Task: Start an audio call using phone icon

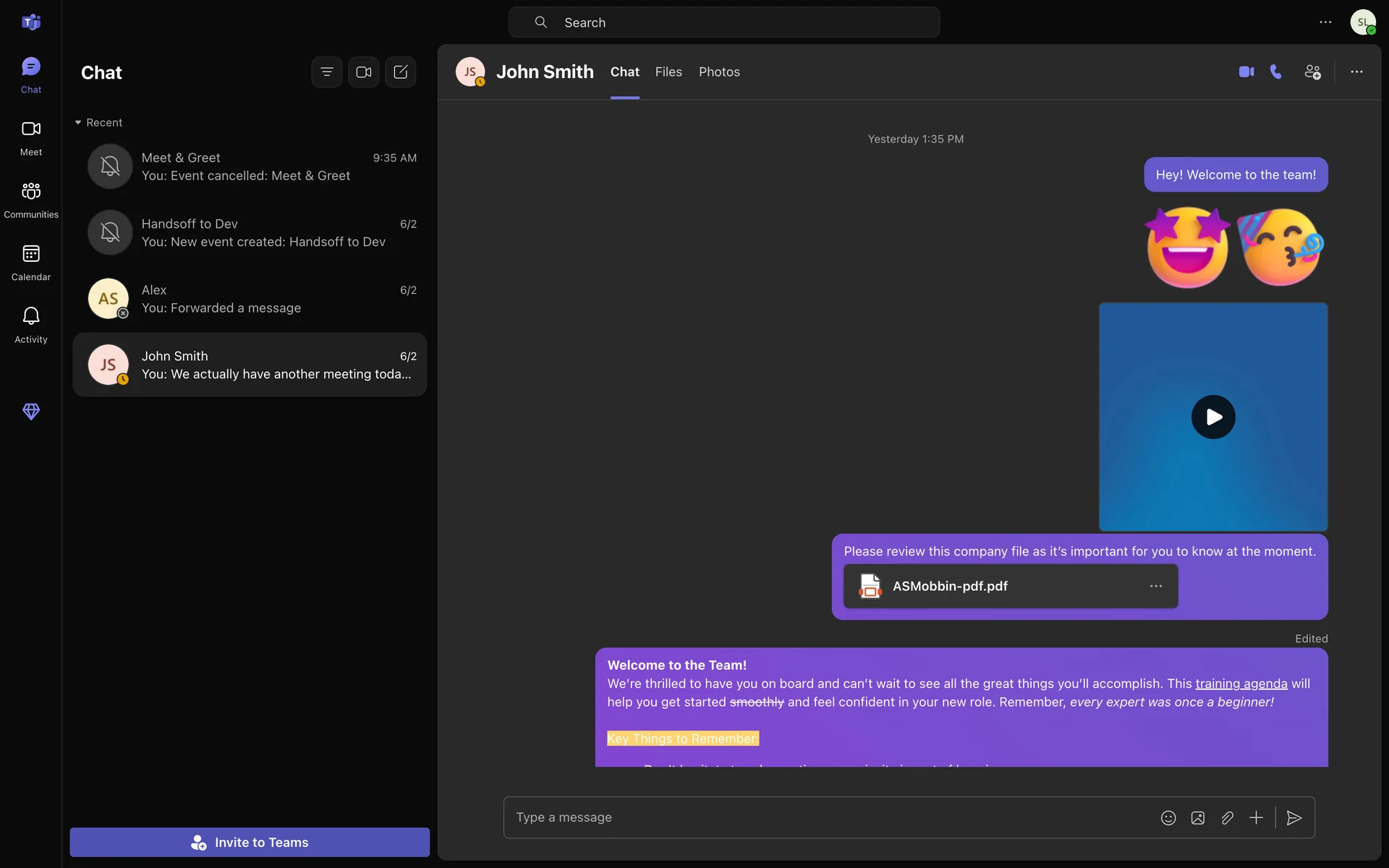Action: (1276, 72)
